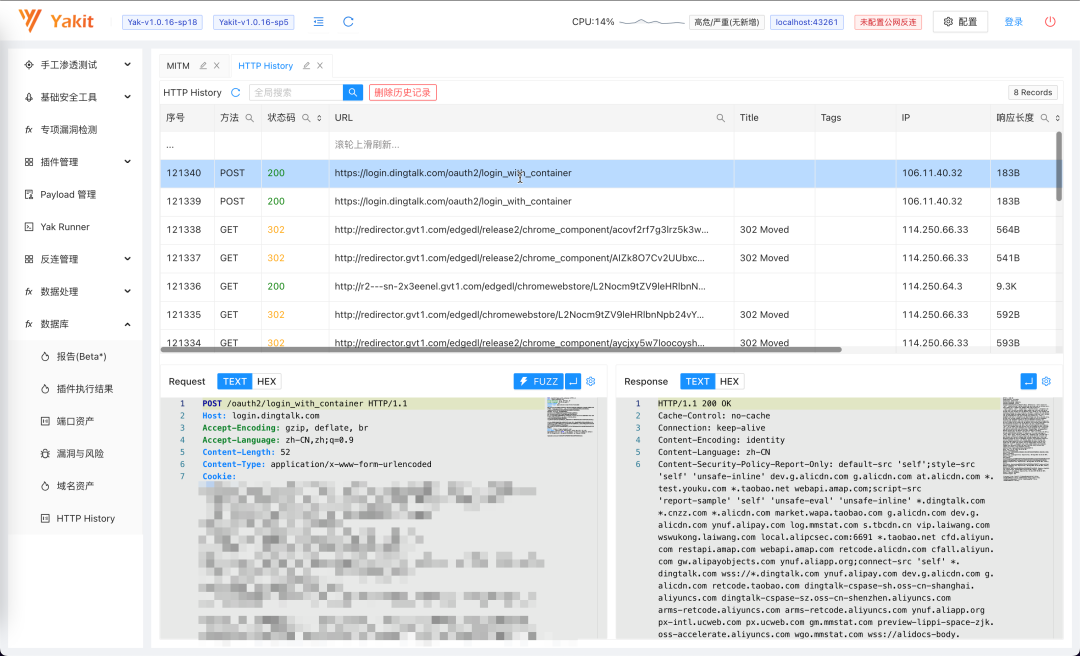Click the Response code minimap
Viewport: 1080px width, 656px height.
click(x=1025, y=440)
